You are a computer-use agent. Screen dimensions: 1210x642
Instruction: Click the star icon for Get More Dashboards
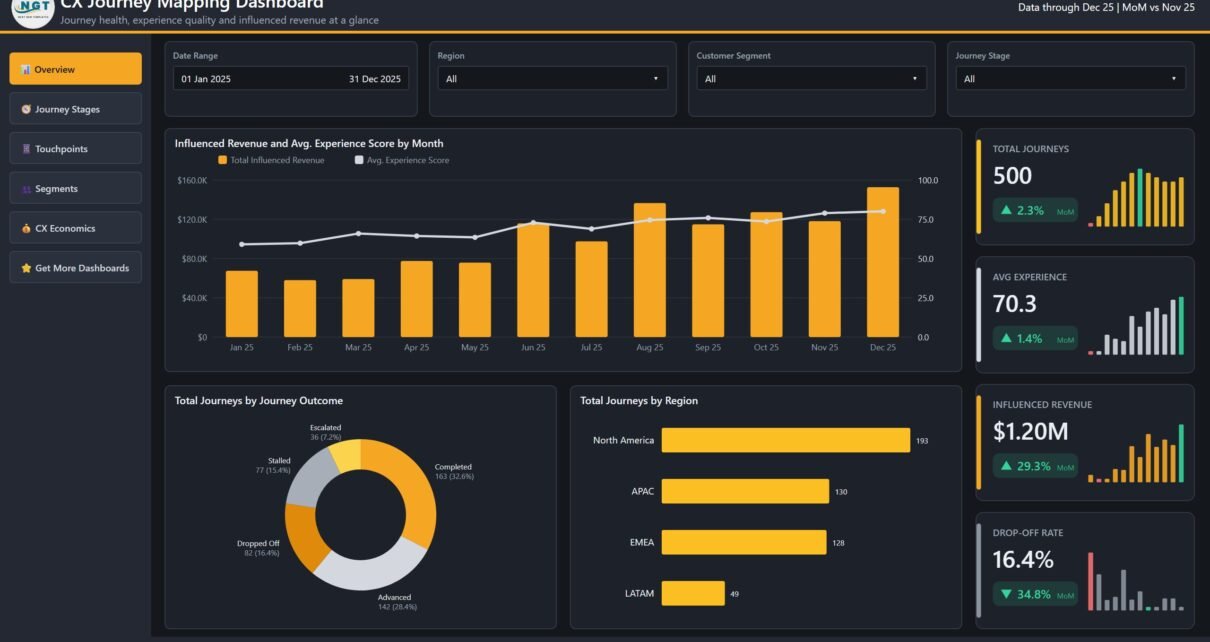click(x=26, y=268)
